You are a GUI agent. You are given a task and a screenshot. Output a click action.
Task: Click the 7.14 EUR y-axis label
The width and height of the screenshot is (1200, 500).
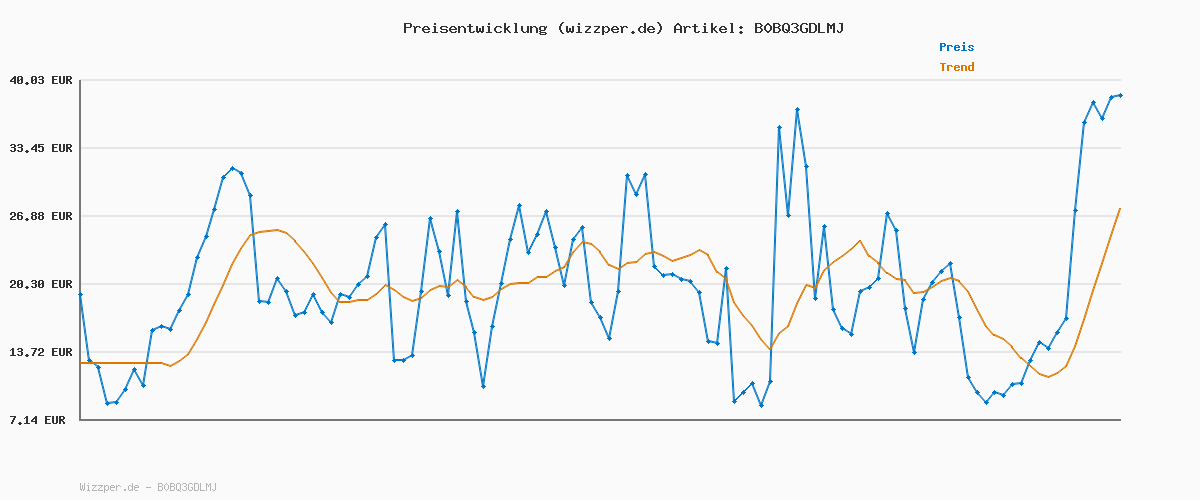point(37,420)
